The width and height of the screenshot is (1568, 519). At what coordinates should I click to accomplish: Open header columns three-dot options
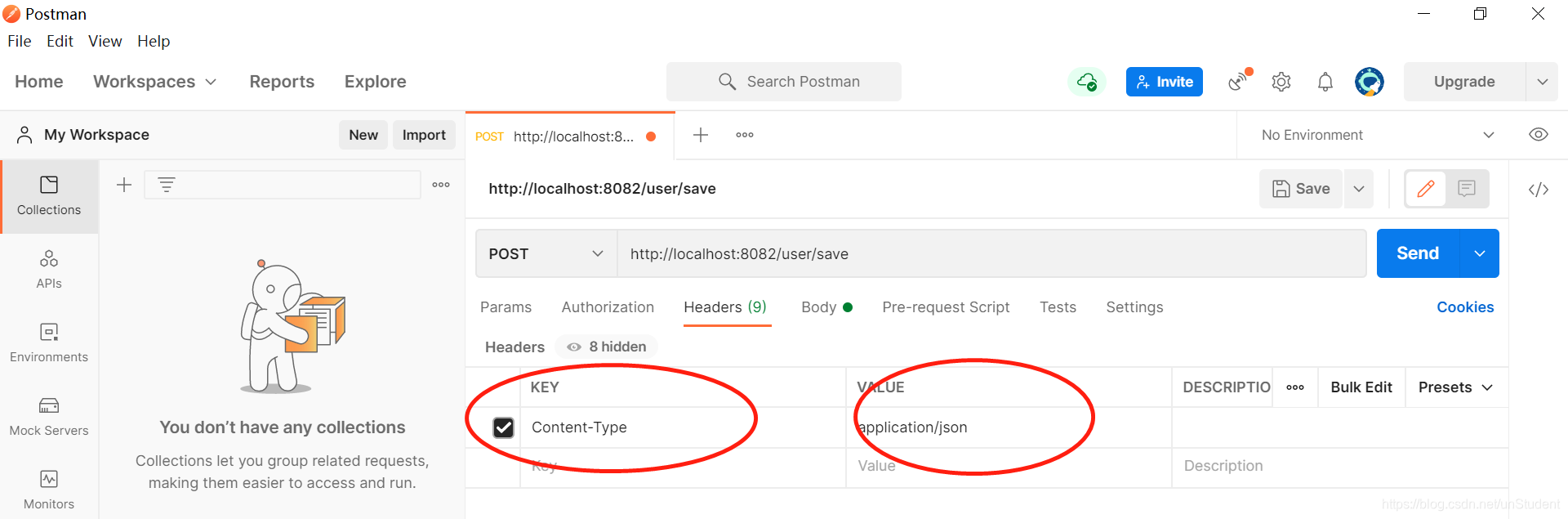[x=1295, y=387]
